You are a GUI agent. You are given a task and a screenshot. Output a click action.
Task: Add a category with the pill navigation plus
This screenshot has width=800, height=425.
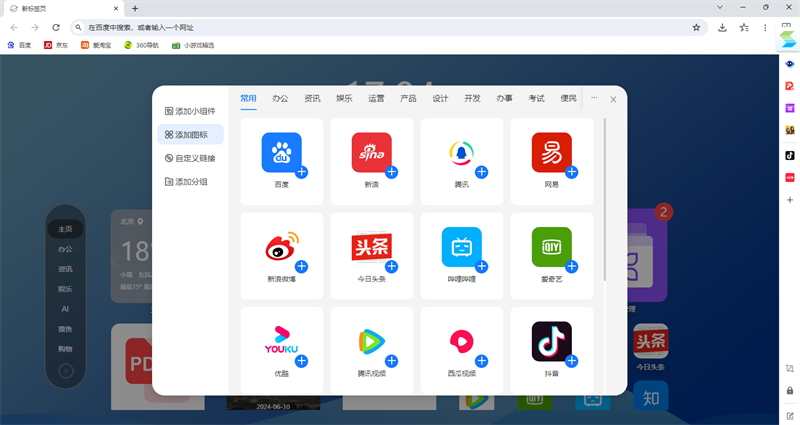tap(65, 371)
